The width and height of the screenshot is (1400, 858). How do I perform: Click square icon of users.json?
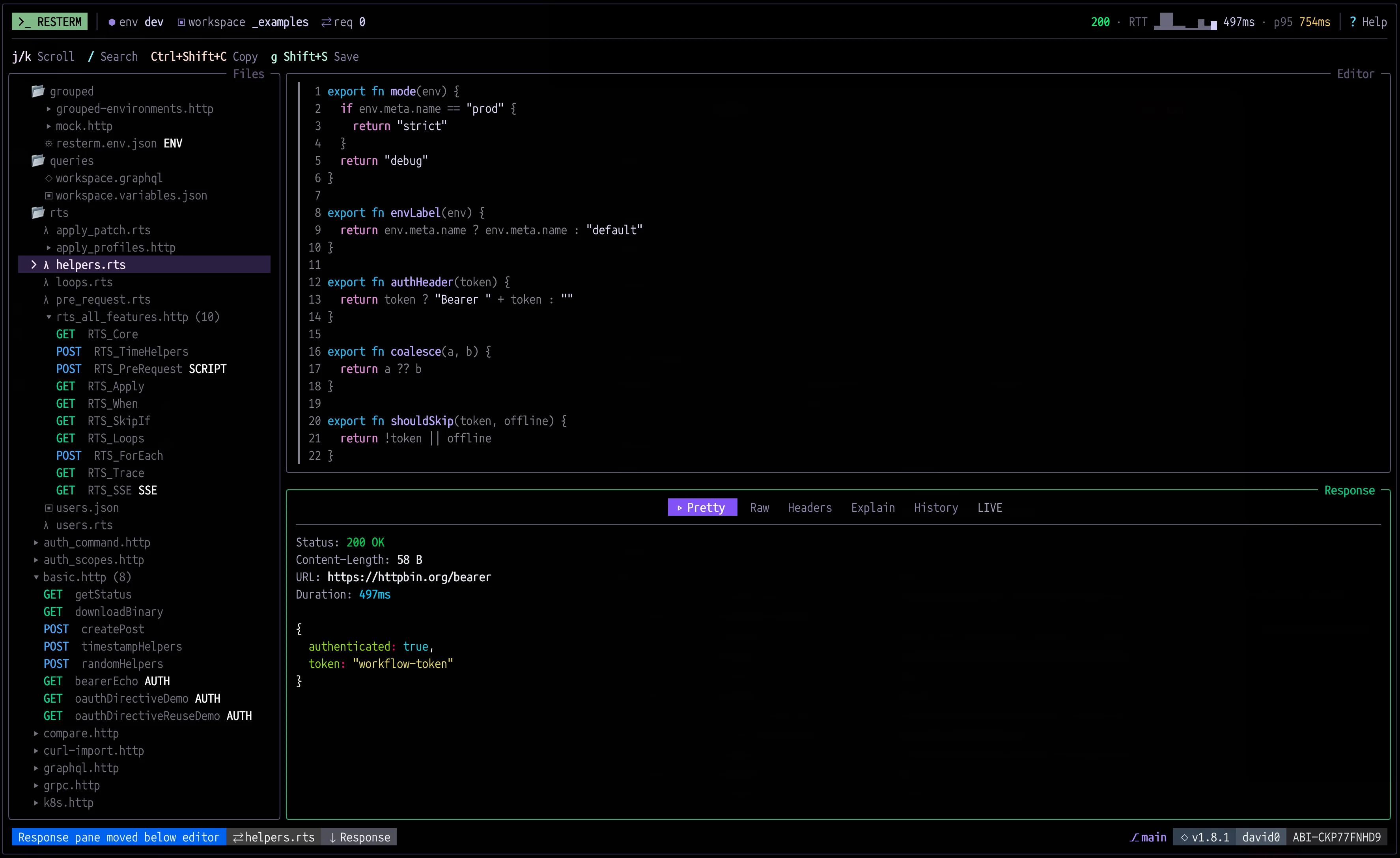[49, 508]
